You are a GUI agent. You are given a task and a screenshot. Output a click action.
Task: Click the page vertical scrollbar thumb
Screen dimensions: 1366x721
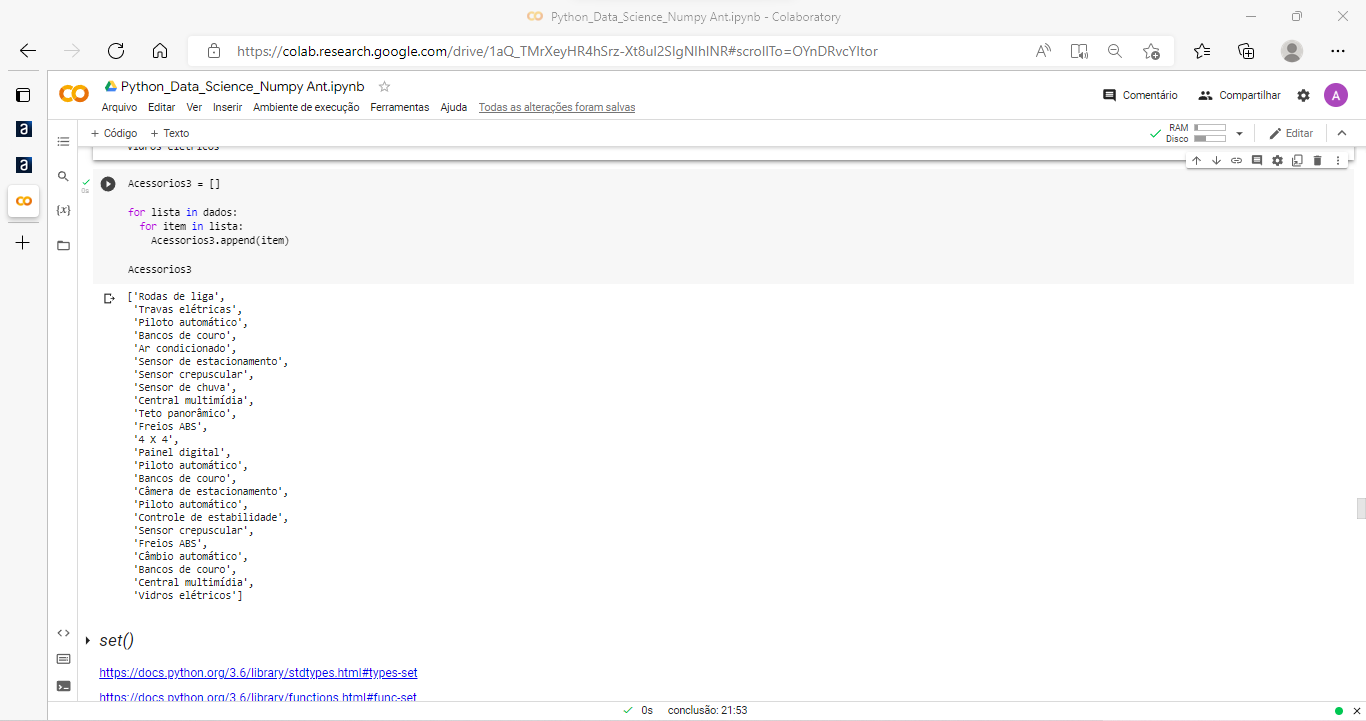click(1360, 508)
